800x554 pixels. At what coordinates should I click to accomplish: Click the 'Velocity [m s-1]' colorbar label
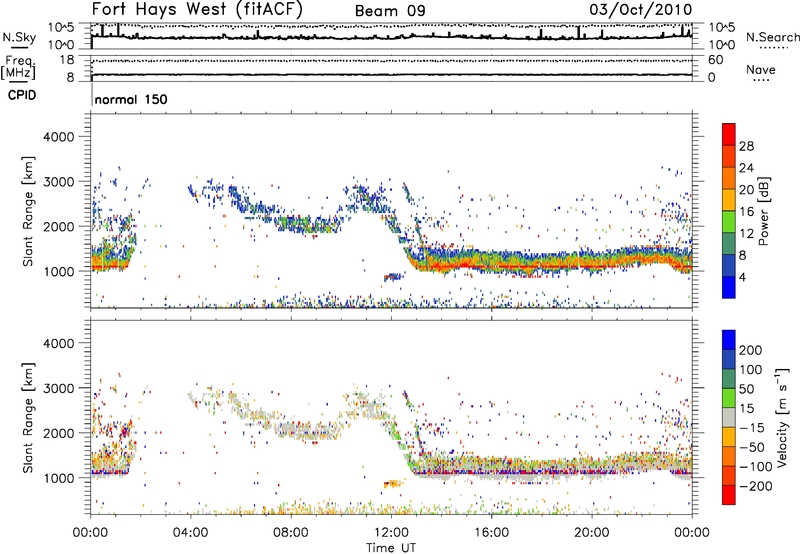pyautogui.click(x=781, y=417)
